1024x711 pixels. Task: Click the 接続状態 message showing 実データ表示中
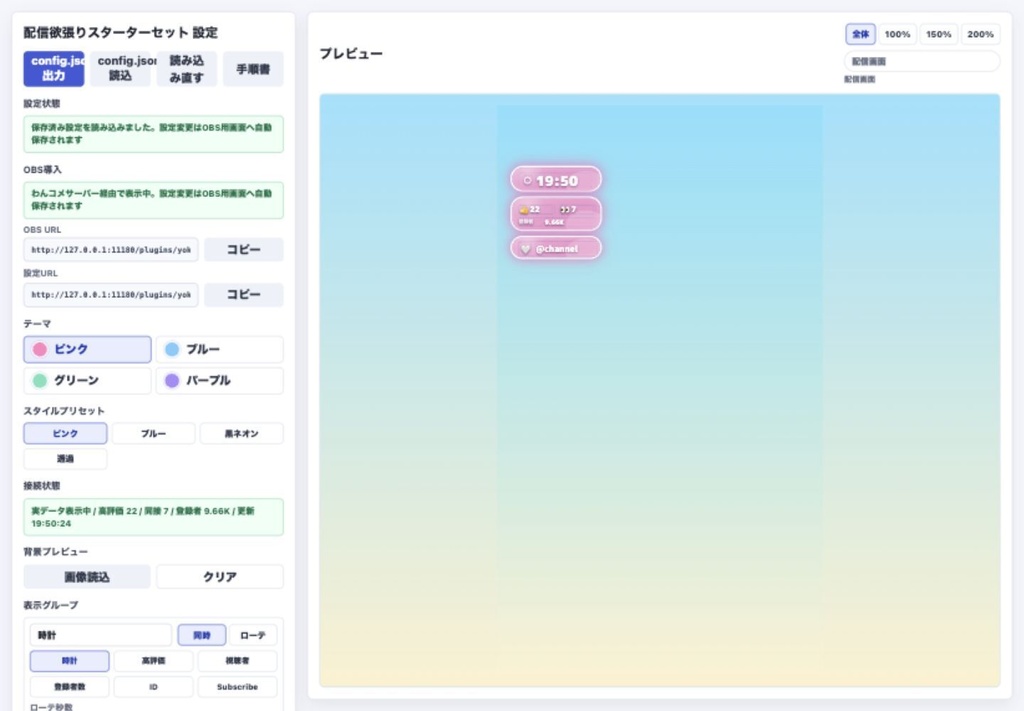click(153, 517)
